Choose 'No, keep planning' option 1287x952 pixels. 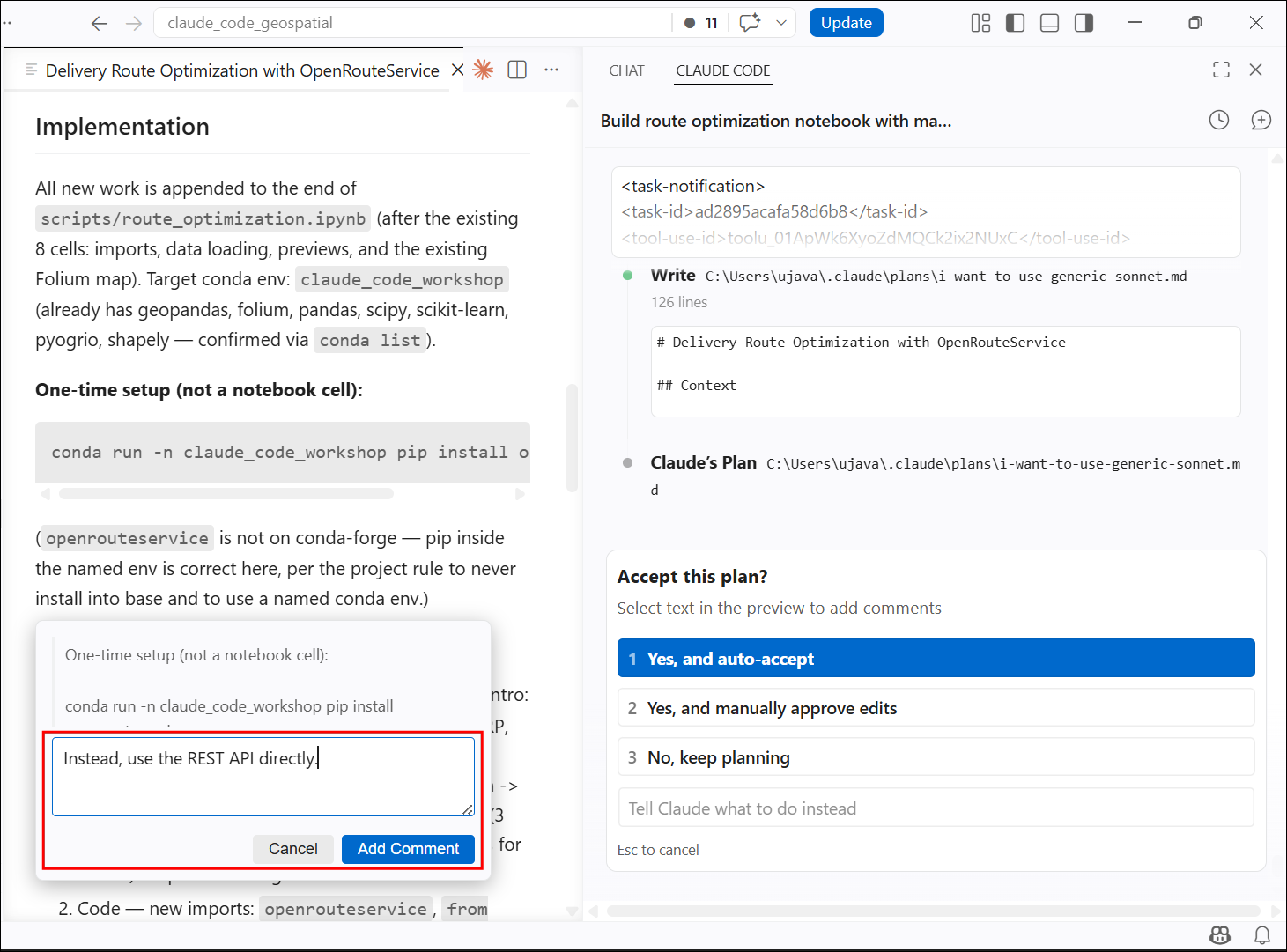click(x=936, y=757)
